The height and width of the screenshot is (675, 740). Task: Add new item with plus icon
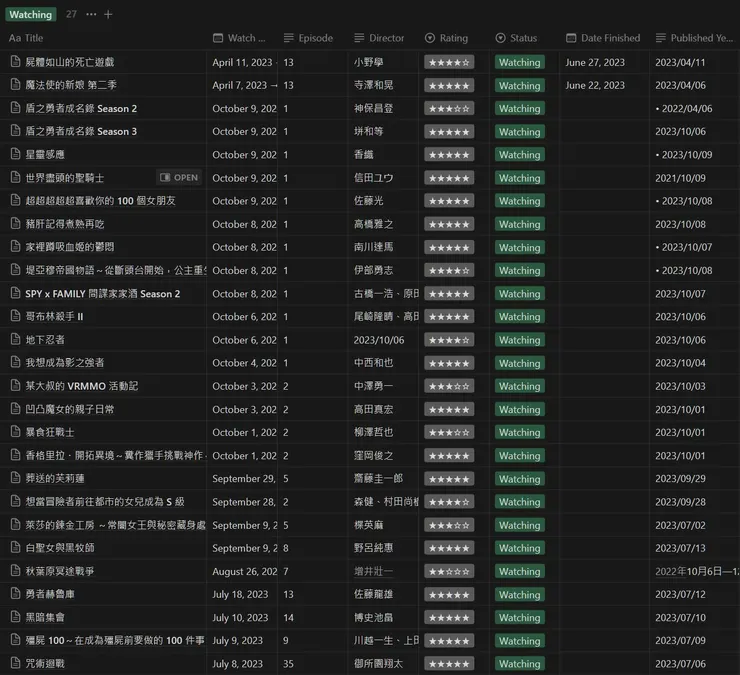(x=108, y=14)
